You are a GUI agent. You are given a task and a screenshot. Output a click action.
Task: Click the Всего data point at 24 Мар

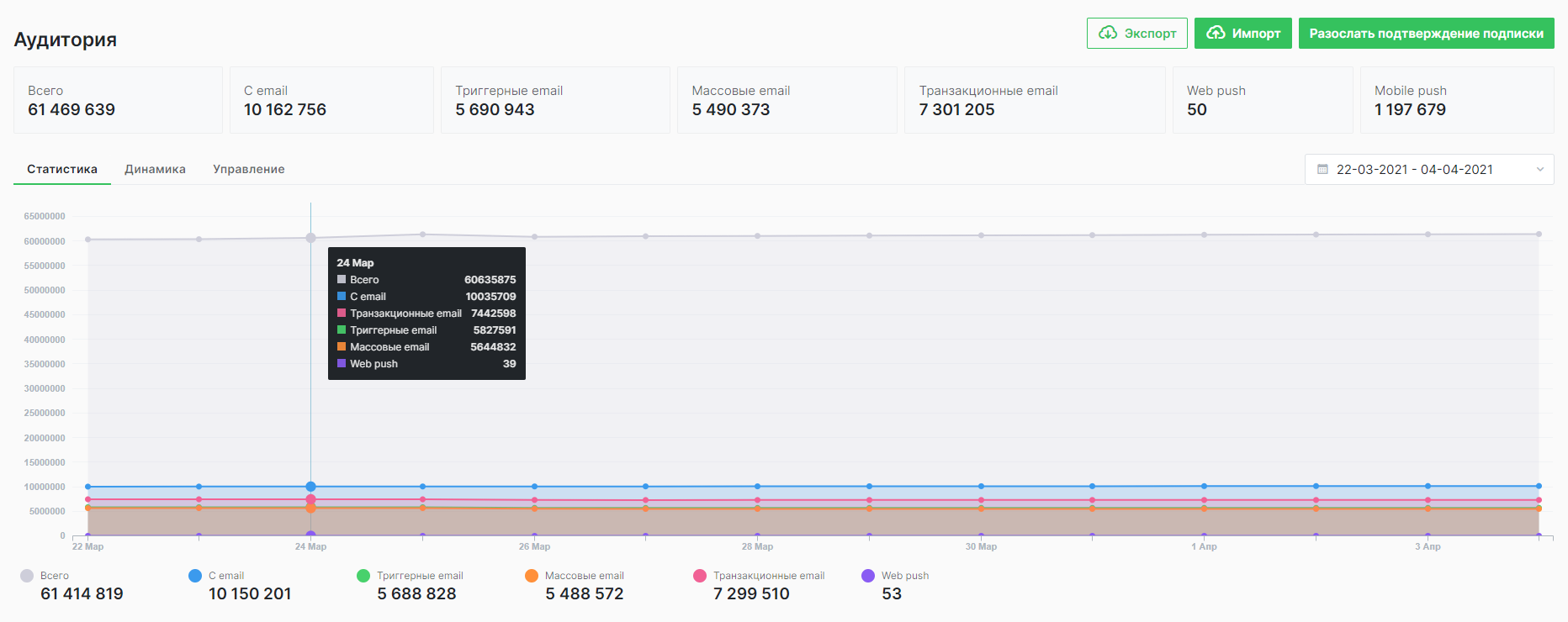[x=310, y=238]
